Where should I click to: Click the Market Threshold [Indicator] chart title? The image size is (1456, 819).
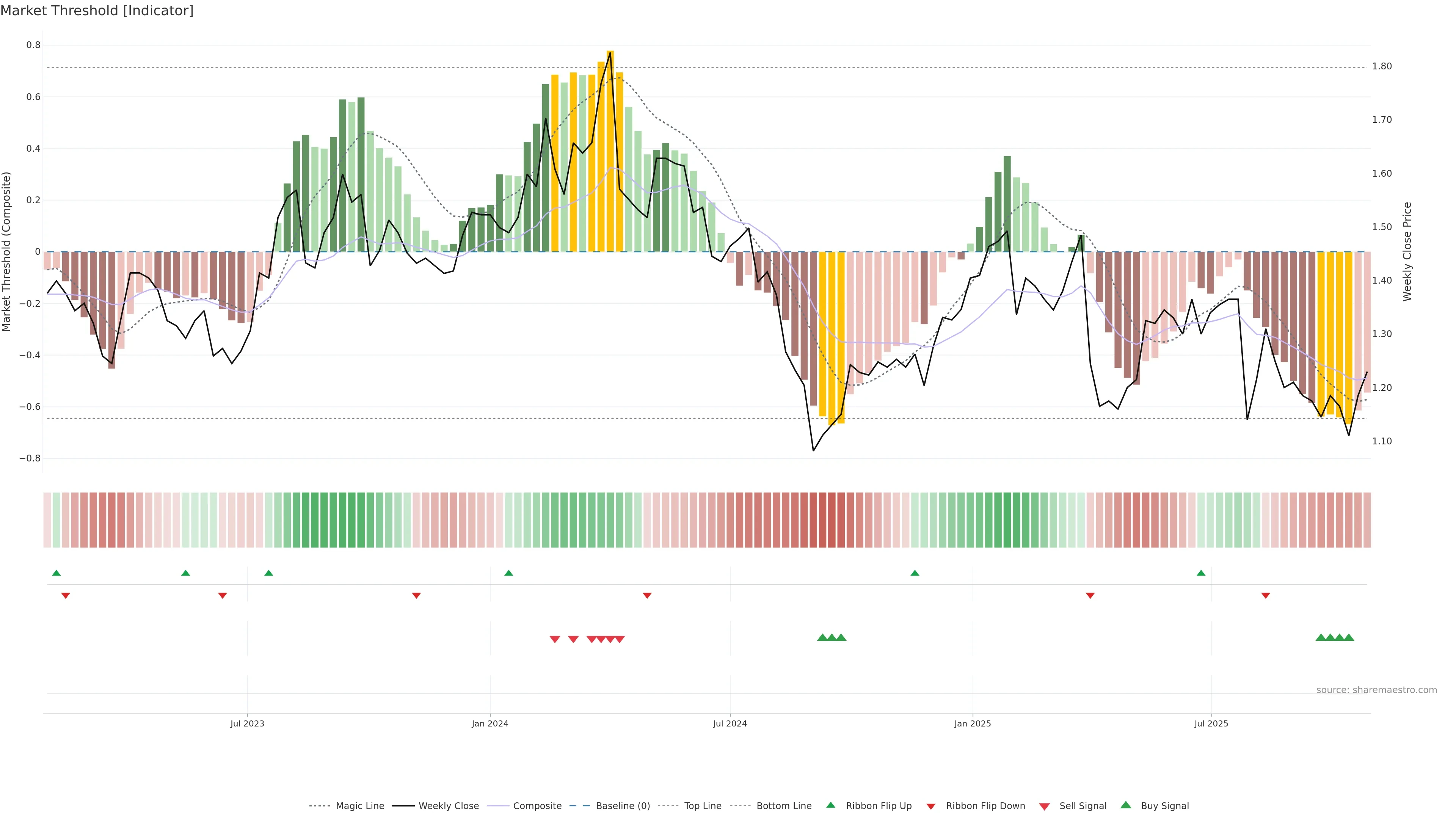point(97,11)
